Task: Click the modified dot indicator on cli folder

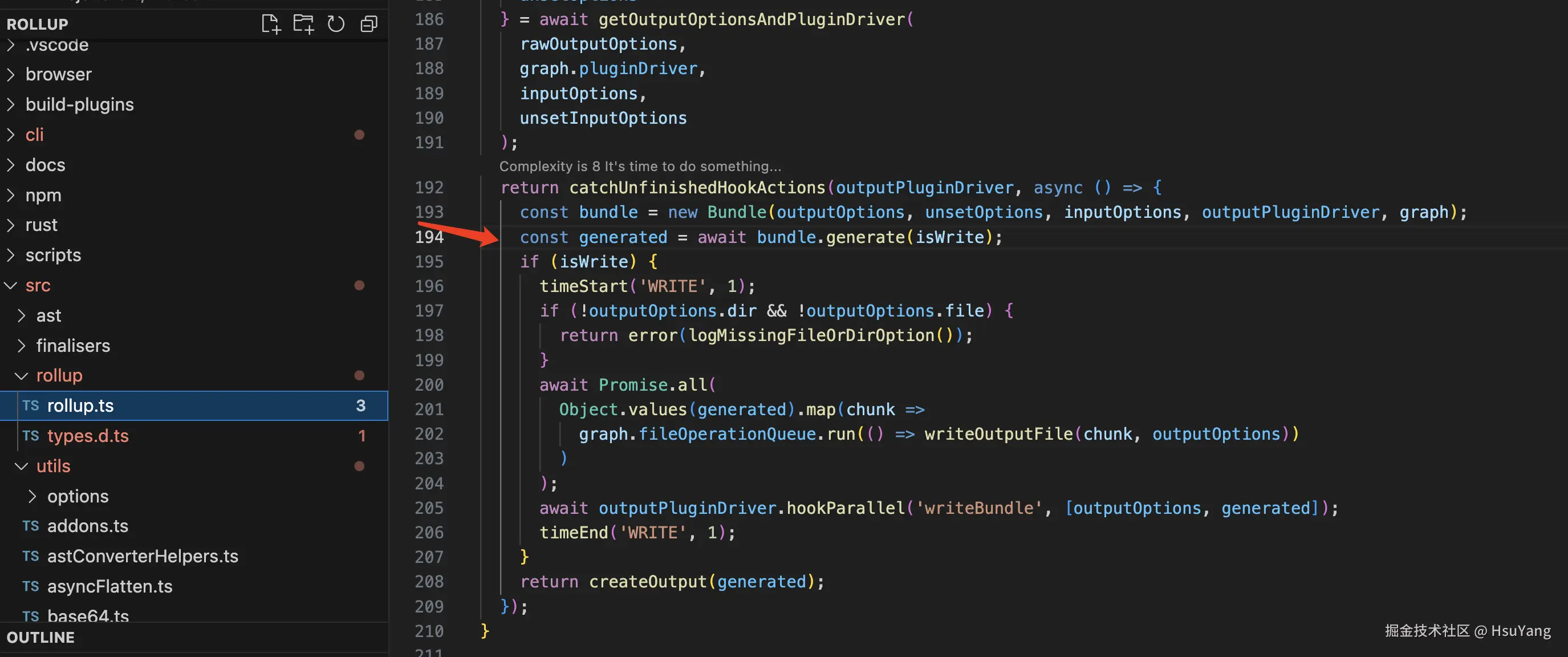Action: point(359,135)
